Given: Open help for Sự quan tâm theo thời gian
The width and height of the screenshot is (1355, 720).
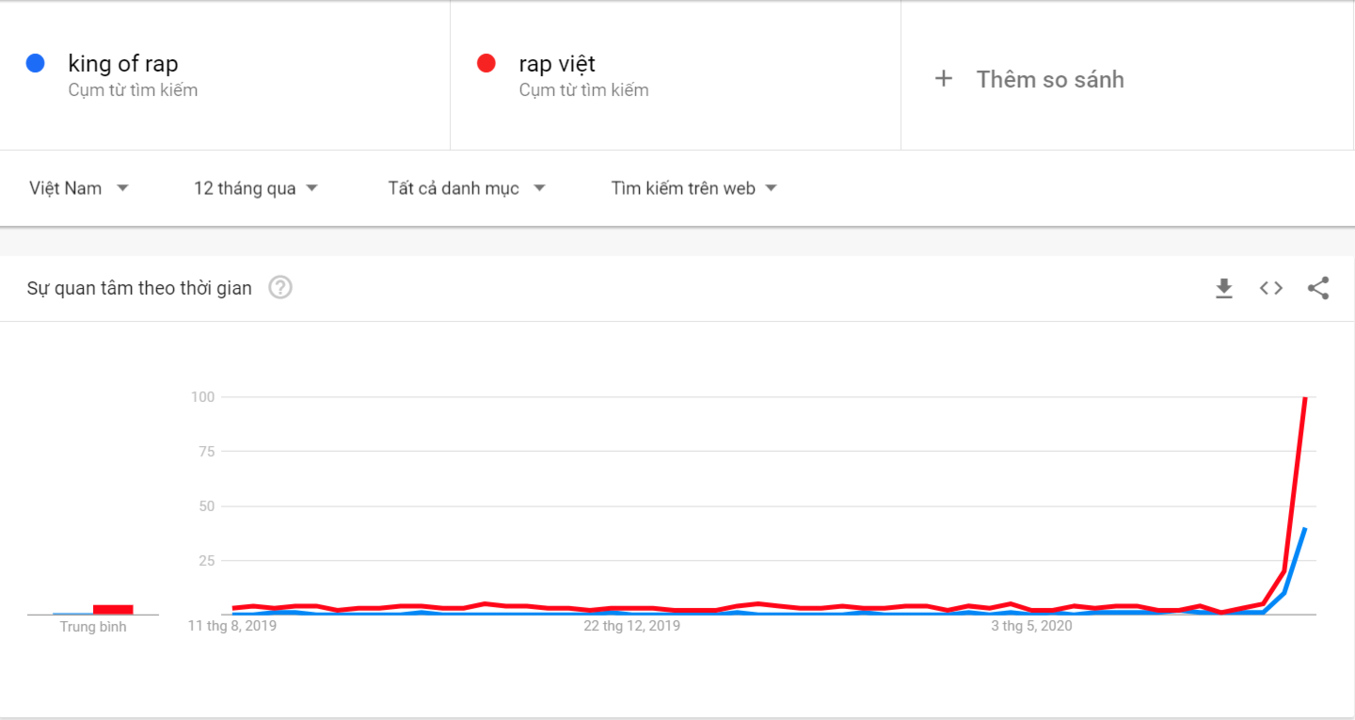Looking at the screenshot, I should (x=280, y=288).
